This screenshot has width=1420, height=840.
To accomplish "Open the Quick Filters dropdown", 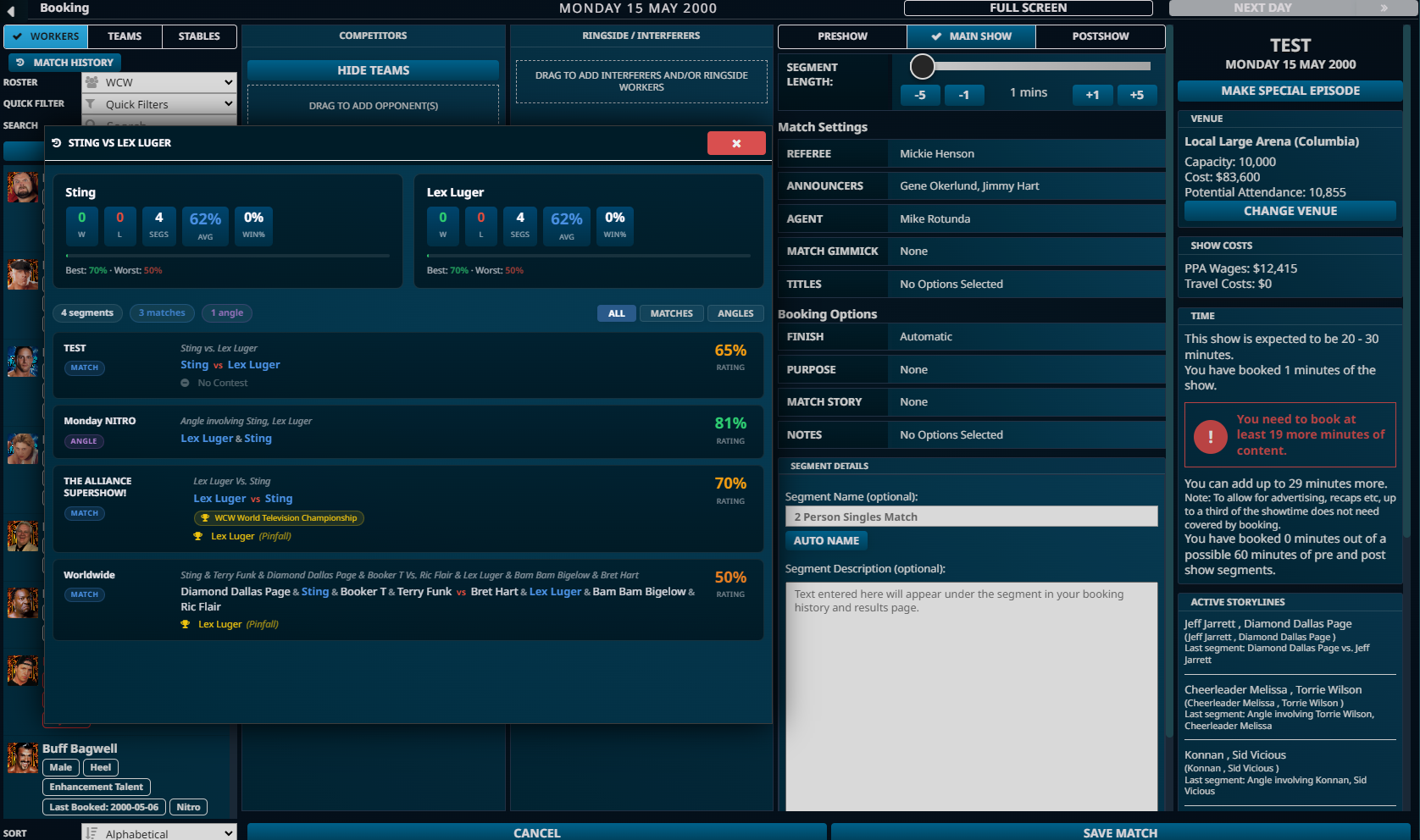I will click(x=159, y=104).
